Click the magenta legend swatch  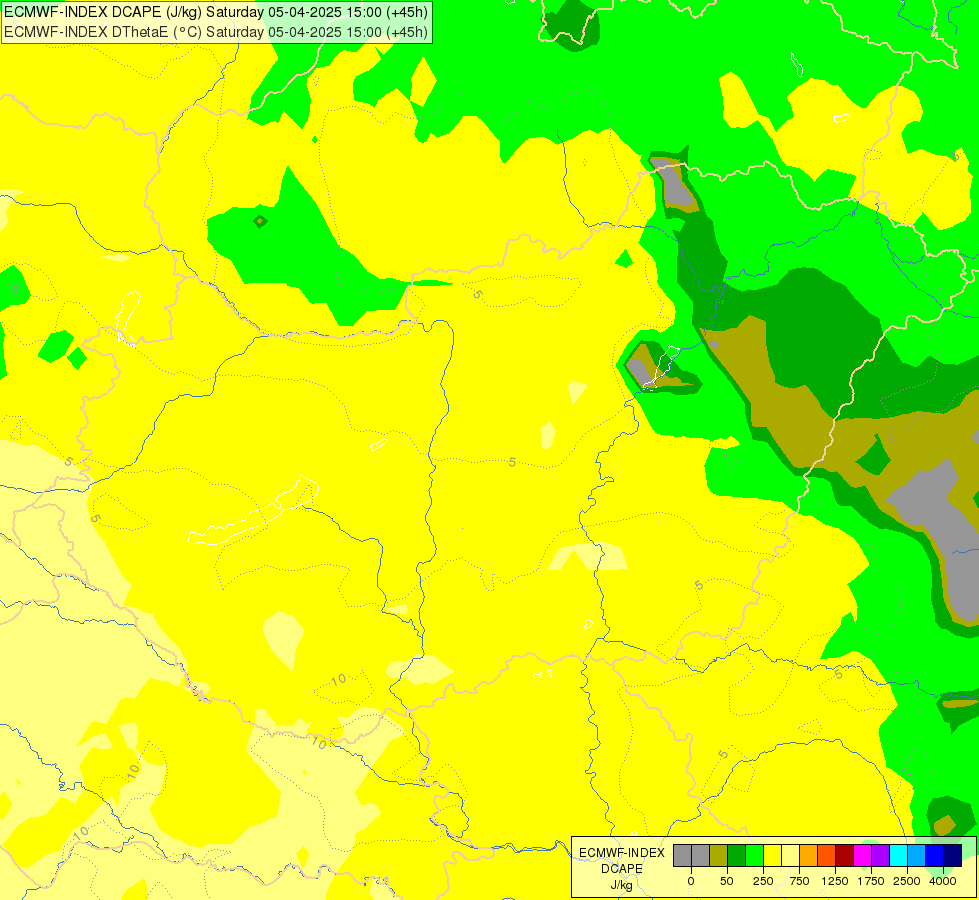[x=862, y=856]
